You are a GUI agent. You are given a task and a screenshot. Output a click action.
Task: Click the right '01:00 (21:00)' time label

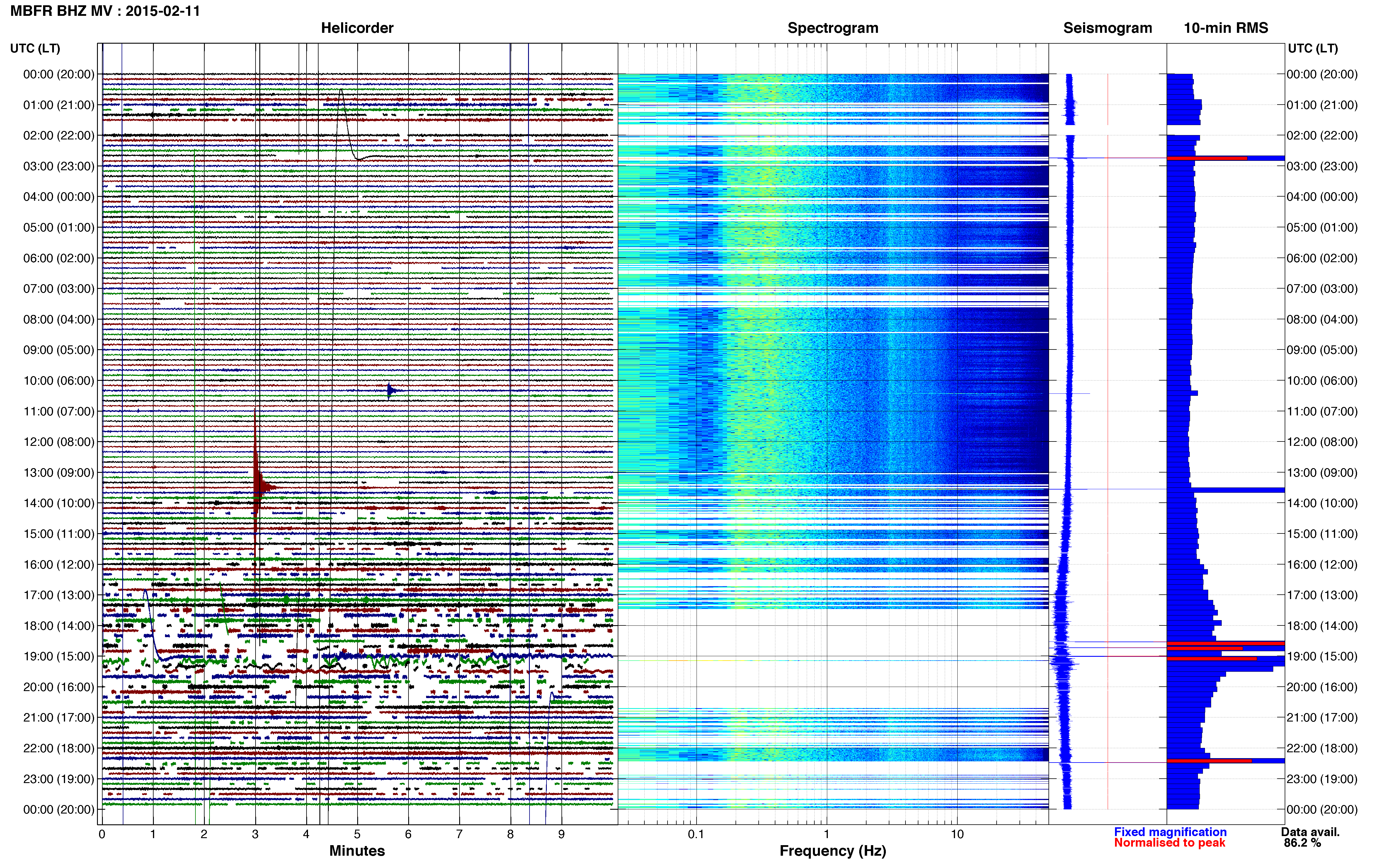point(1322,105)
